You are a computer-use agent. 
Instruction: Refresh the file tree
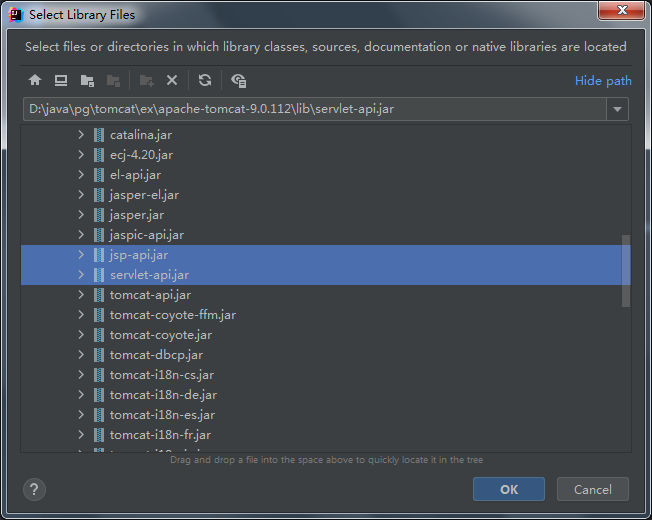tap(205, 80)
